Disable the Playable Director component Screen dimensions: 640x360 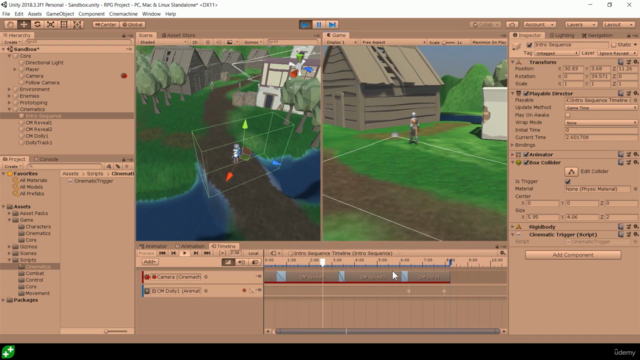pyautogui.click(x=526, y=93)
